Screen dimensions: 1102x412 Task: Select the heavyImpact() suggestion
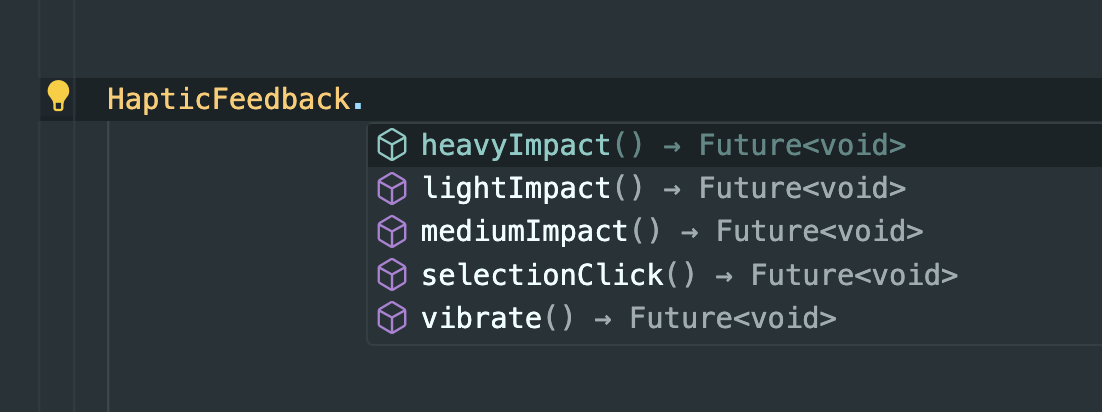(x=734, y=146)
